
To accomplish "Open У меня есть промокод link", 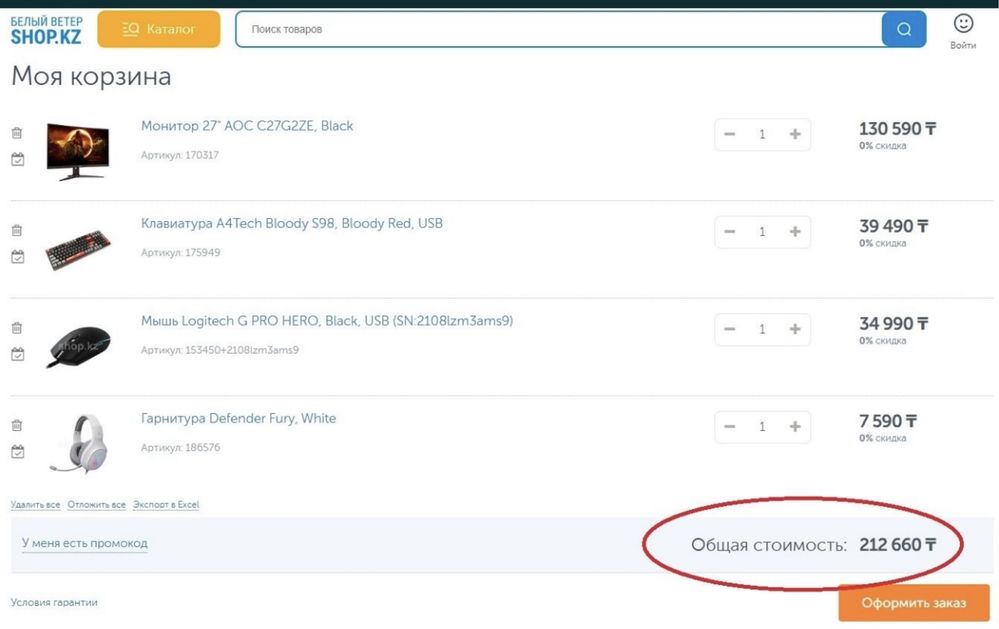I will click(85, 543).
